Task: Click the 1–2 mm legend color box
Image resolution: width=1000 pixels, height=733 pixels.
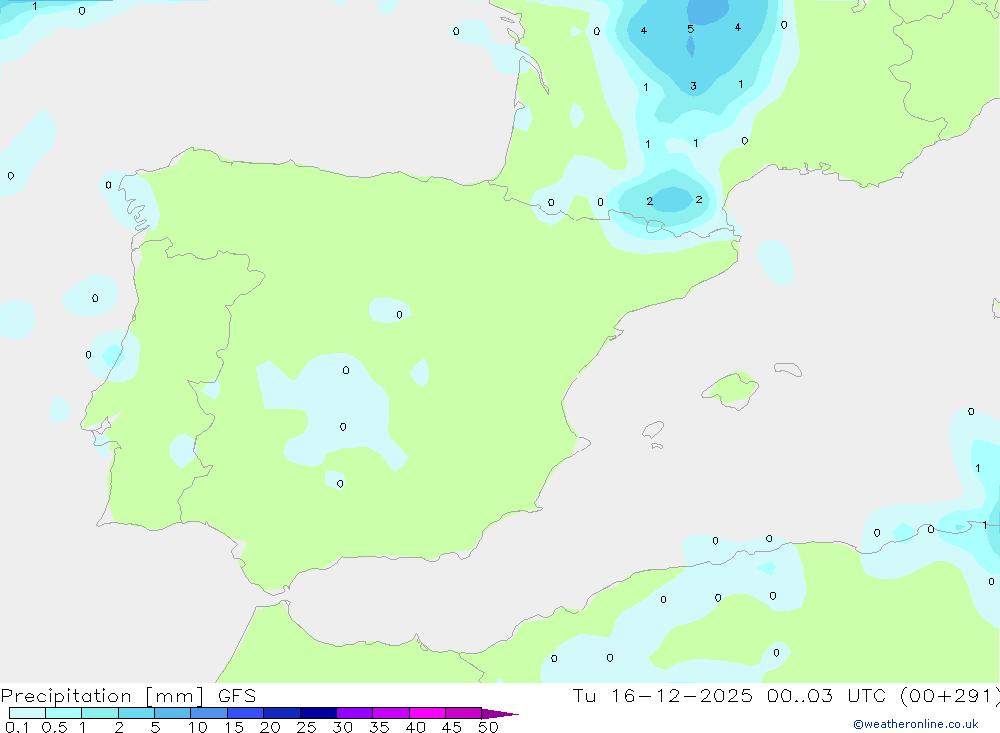Action: [x=99, y=713]
